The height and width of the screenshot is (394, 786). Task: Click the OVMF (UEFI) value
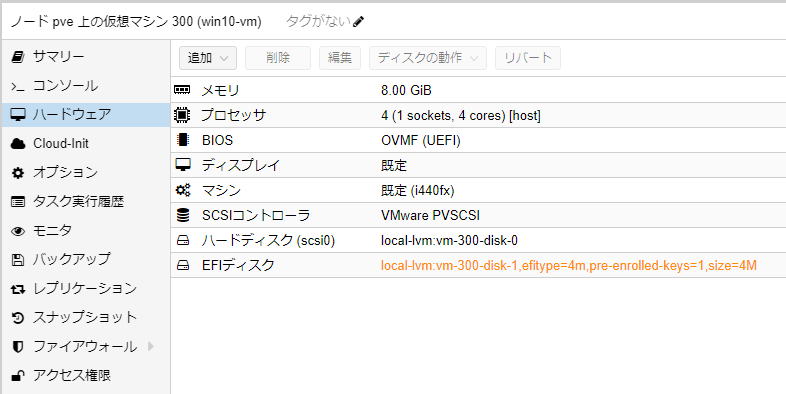421,141
